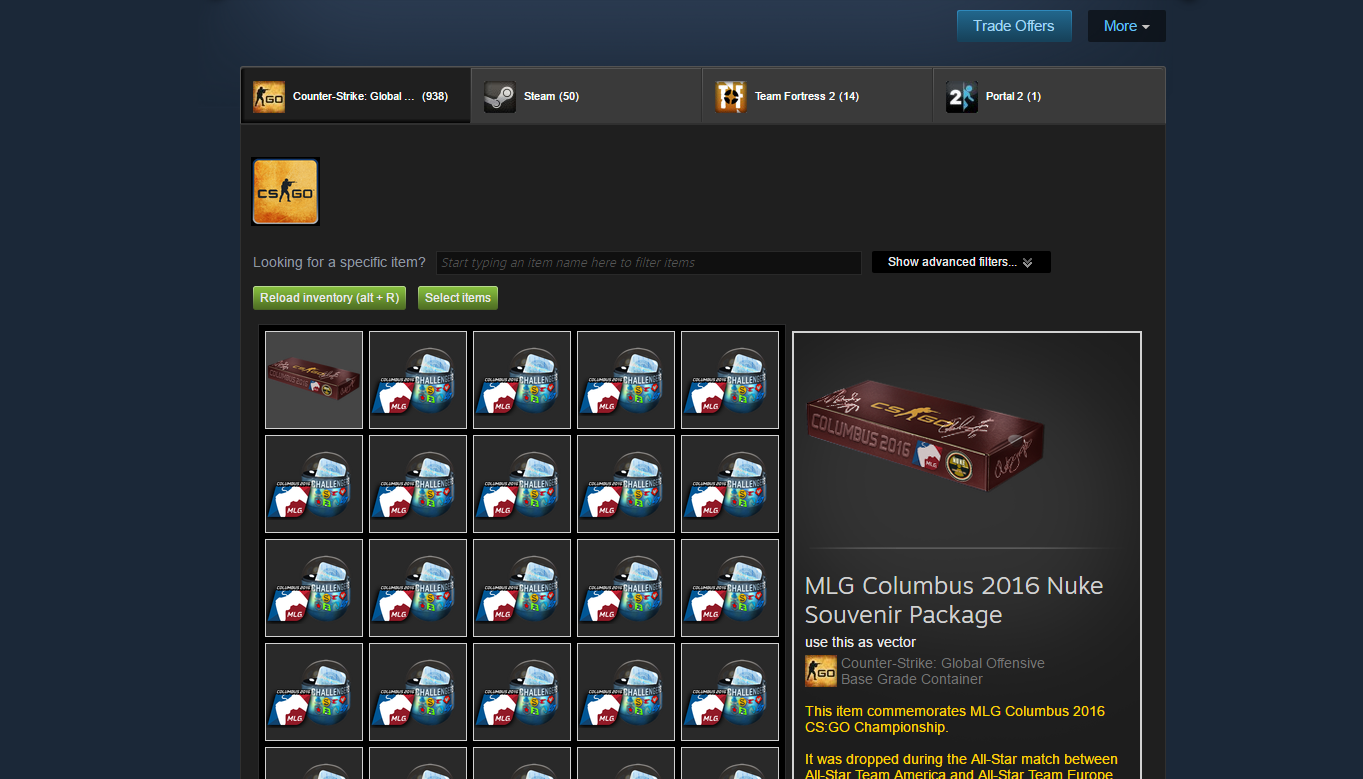The image size is (1363, 779).
Task: Click the 'This item commemorates MLG Columbus 2016' description
Action: click(955, 719)
